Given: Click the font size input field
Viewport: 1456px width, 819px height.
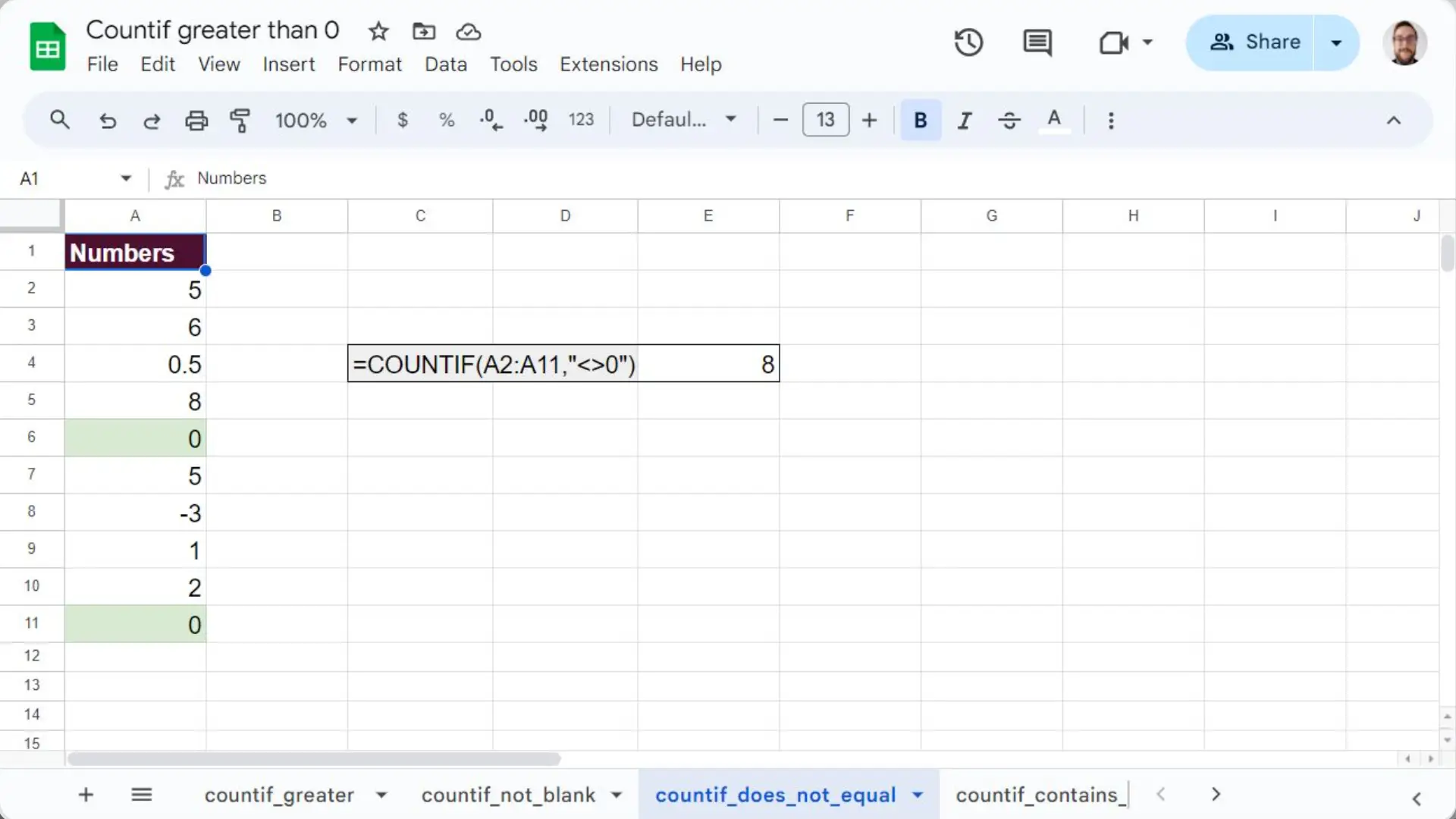Looking at the screenshot, I should coord(825,120).
